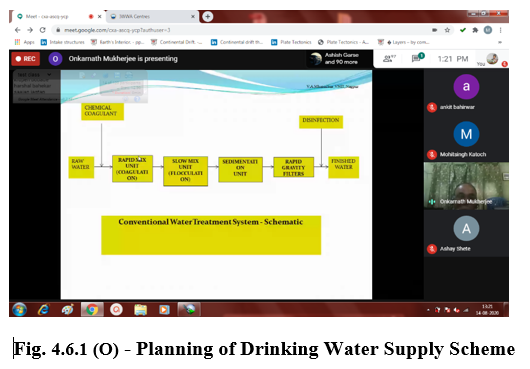This screenshot has height=369, width=530.
Task: Open the participants list icon
Action: point(389,58)
